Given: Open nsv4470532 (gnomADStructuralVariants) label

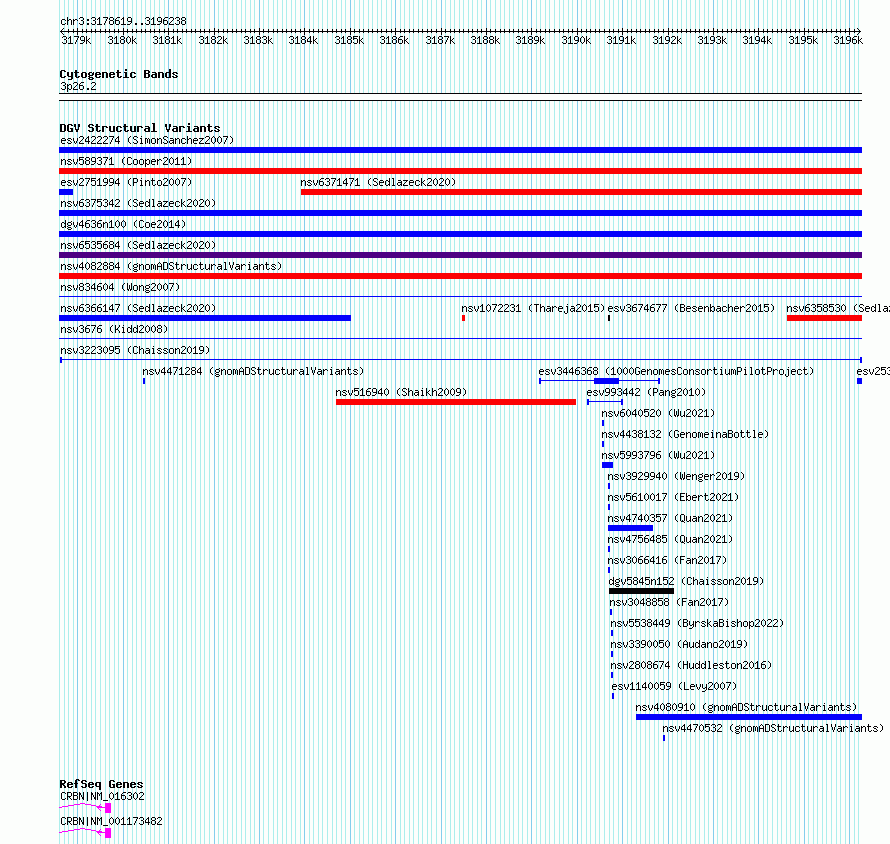Looking at the screenshot, I should [773, 728].
